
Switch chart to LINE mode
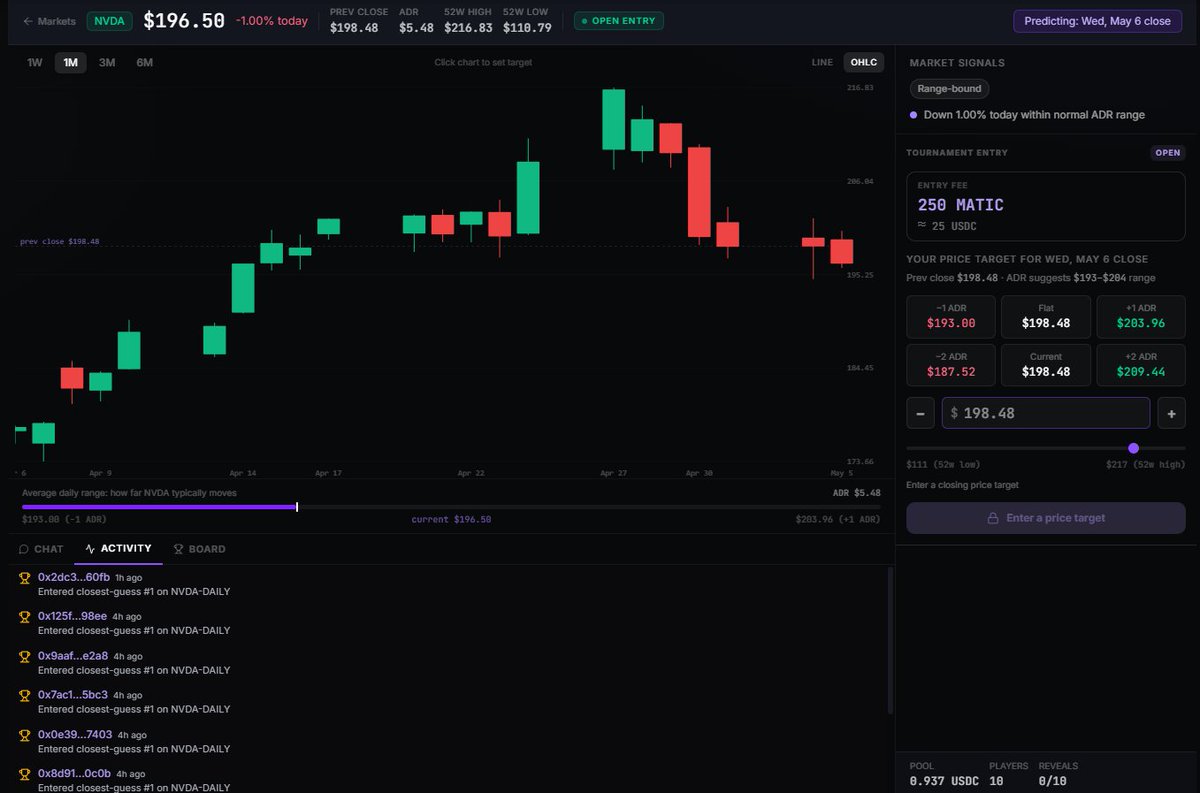[x=822, y=62]
